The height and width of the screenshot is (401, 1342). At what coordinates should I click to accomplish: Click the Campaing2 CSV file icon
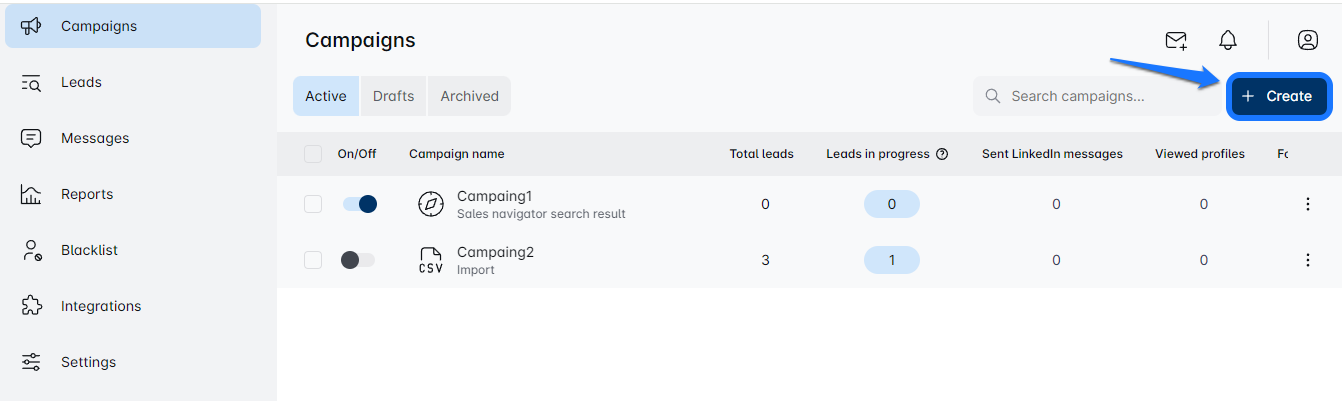[430, 260]
